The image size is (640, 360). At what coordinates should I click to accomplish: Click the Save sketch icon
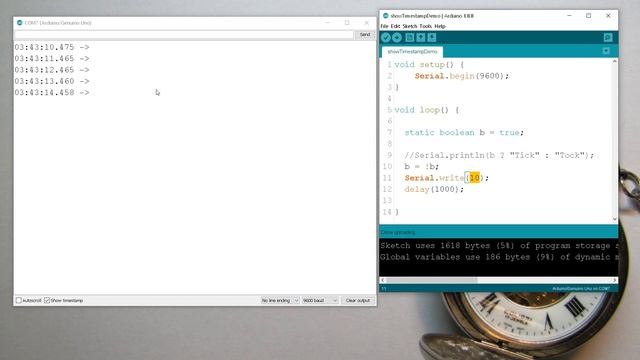click(x=431, y=38)
